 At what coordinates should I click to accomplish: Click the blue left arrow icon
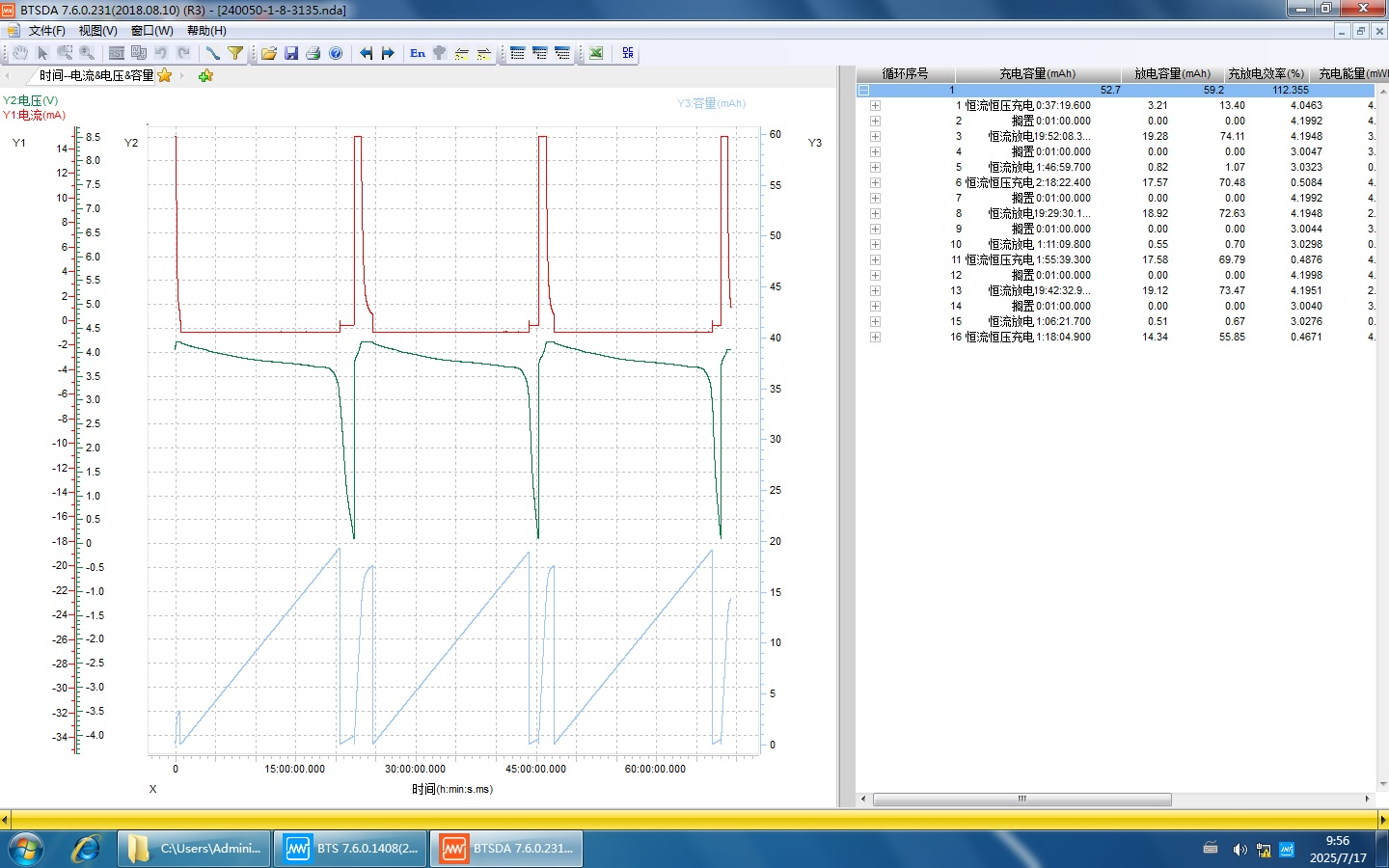click(366, 53)
